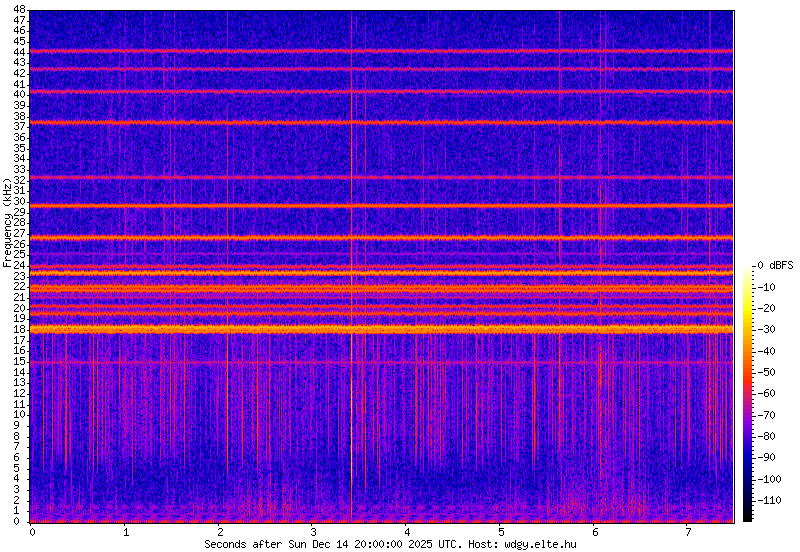Click the 18 kHz frequency axis label
The image size is (800, 552).
tap(19, 329)
